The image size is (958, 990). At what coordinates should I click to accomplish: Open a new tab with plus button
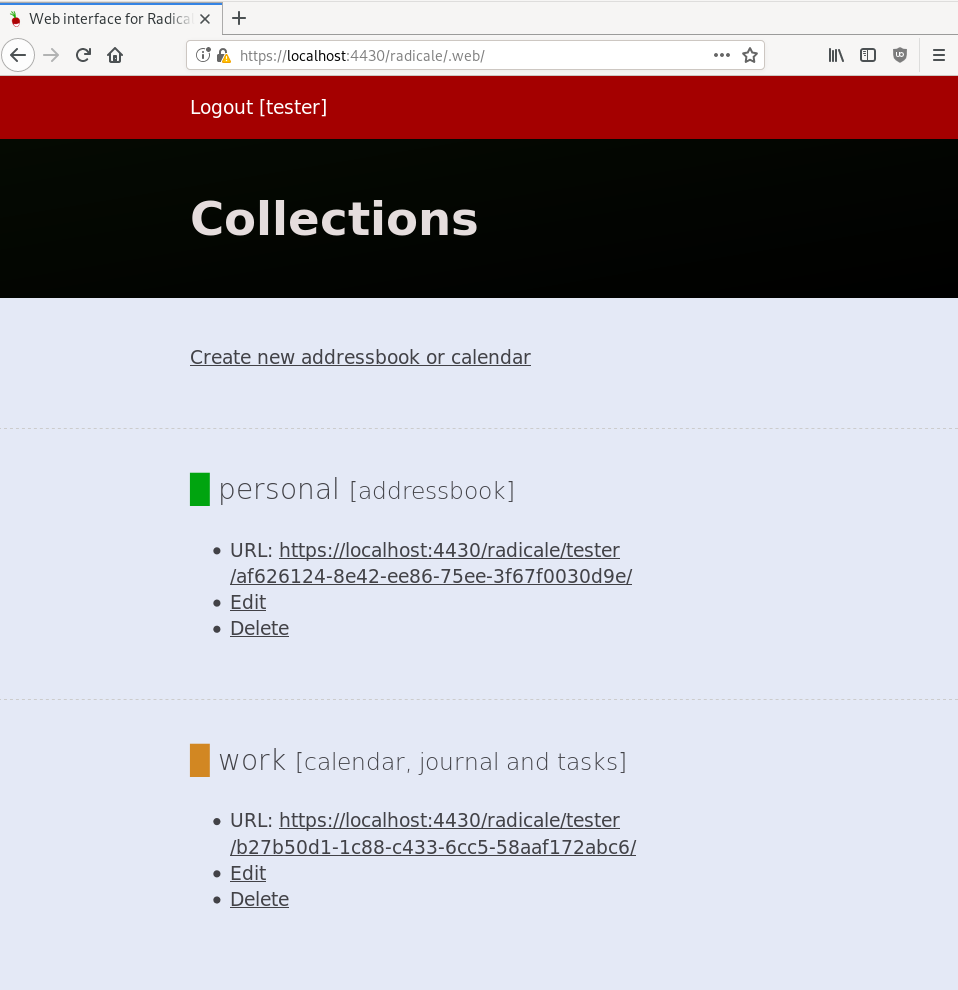coord(239,18)
